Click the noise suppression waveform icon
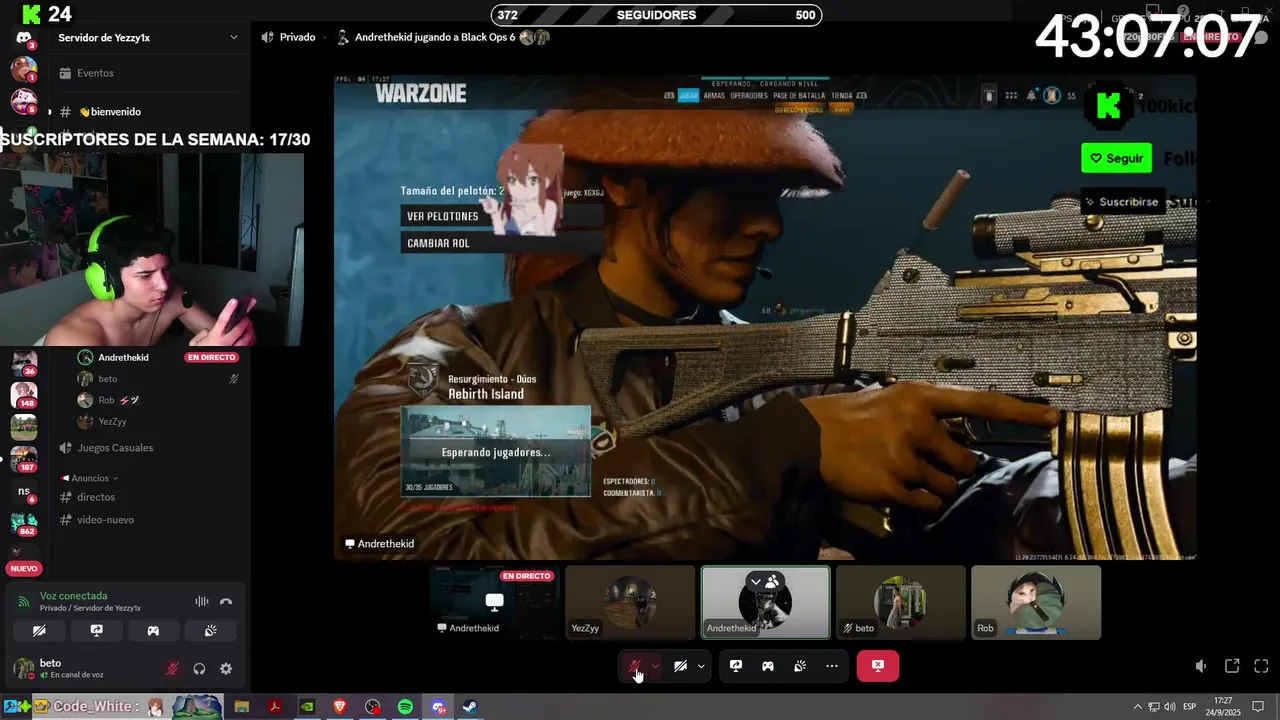 [x=202, y=601]
